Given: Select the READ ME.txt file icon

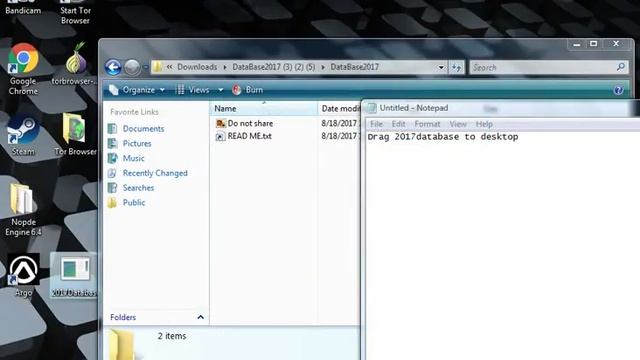Looking at the screenshot, I should coord(220,136).
